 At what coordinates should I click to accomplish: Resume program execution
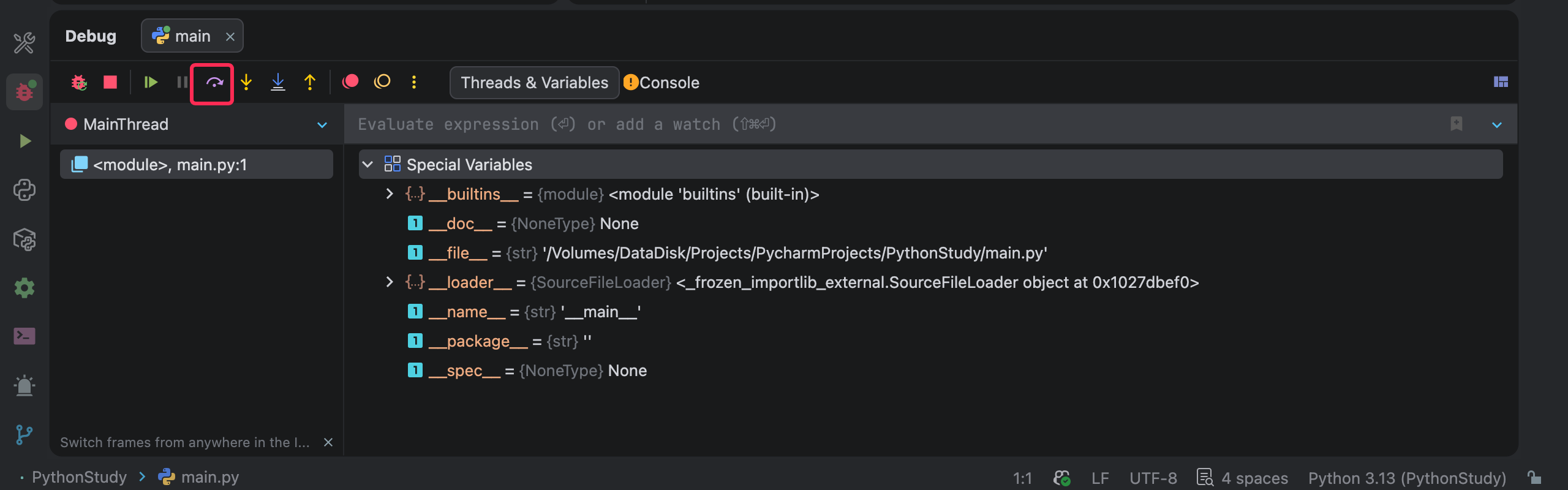pyautogui.click(x=151, y=82)
